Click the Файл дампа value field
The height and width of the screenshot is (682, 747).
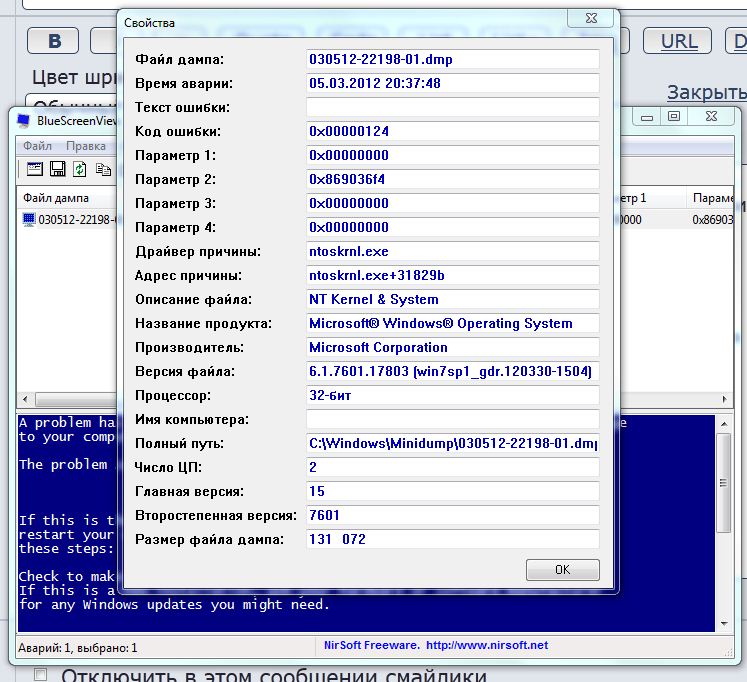point(453,60)
